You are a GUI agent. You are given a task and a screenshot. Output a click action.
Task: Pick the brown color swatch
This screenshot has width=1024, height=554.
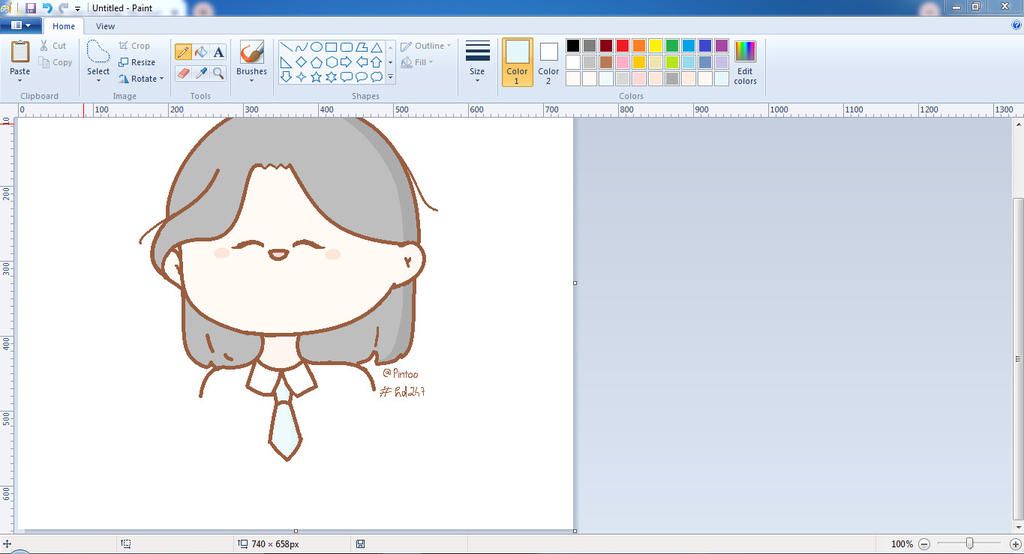pos(606,62)
